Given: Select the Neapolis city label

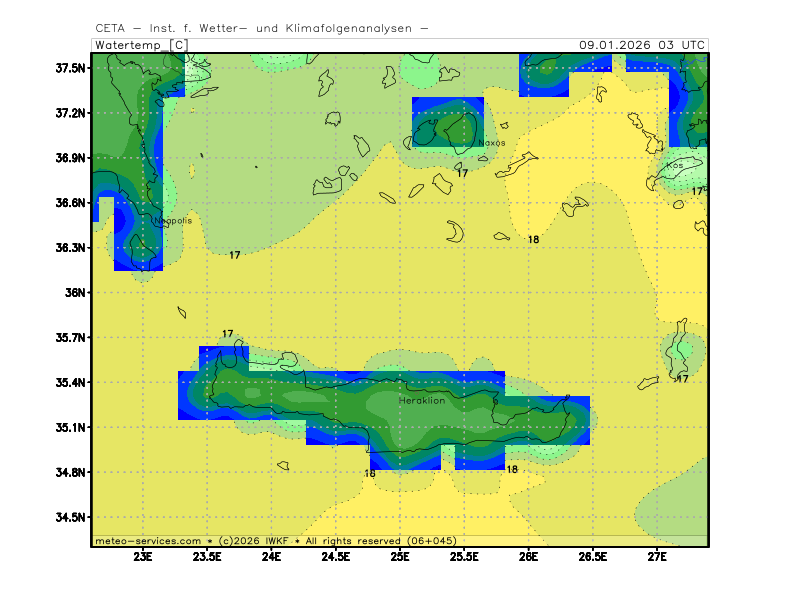Looking at the screenshot, I should (172, 221).
